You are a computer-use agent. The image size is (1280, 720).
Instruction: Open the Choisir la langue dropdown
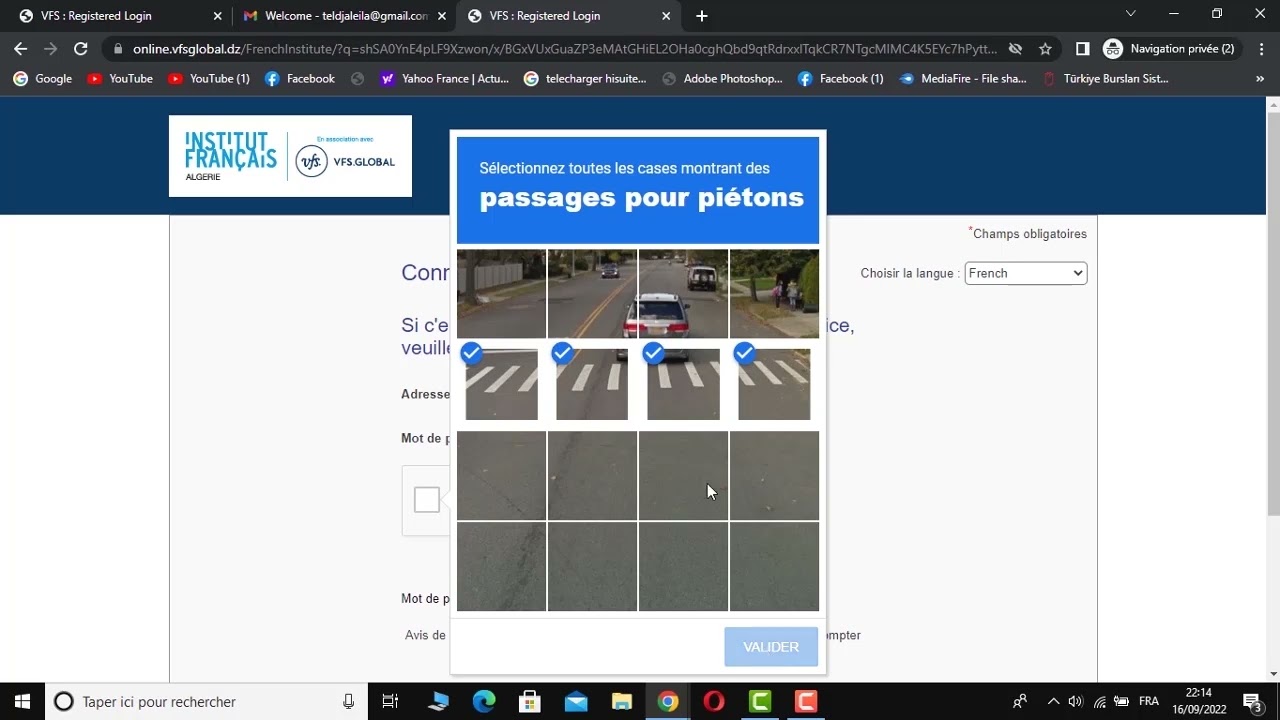click(x=1025, y=273)
